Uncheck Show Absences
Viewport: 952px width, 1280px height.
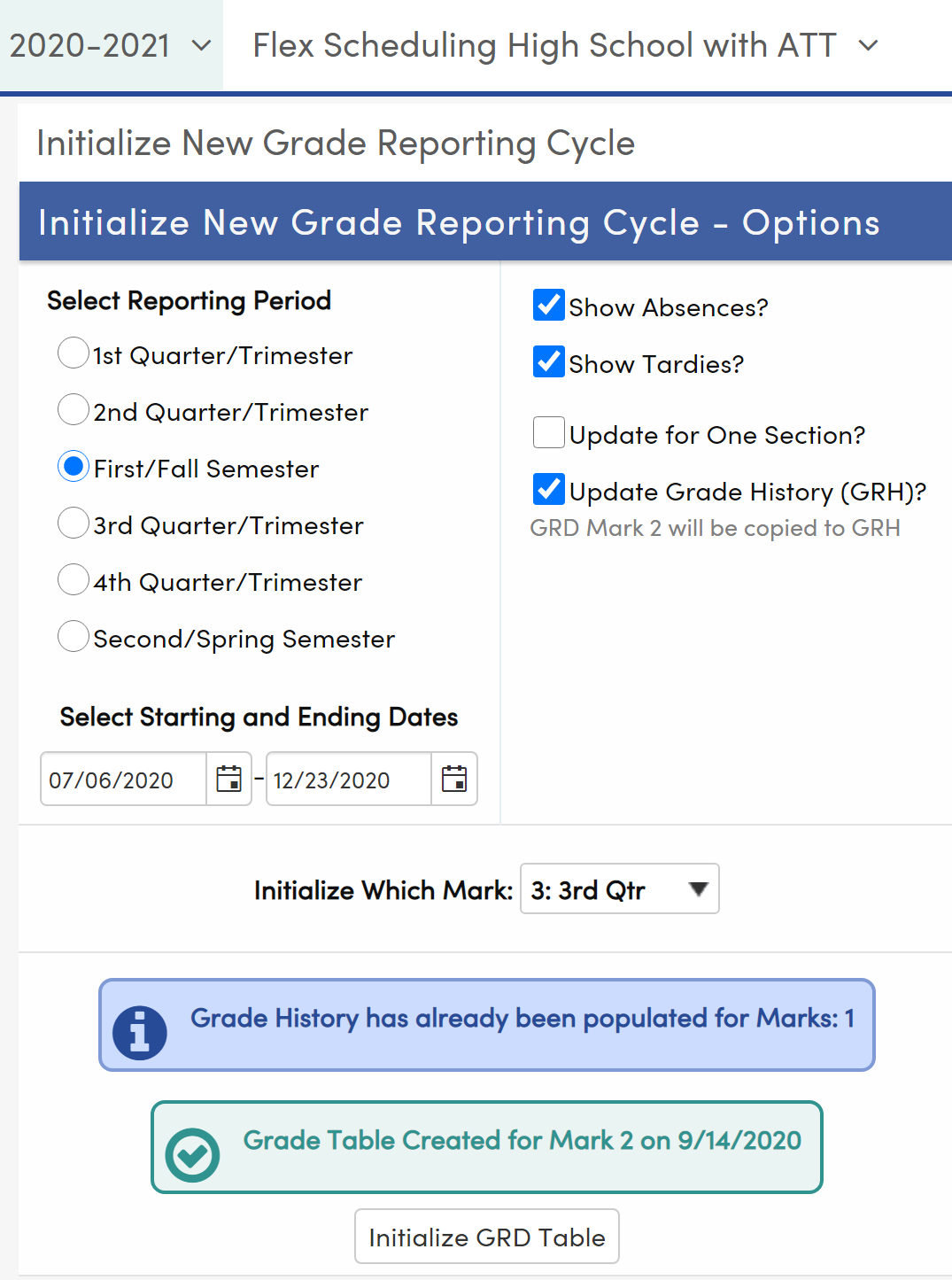click(548, 305)
